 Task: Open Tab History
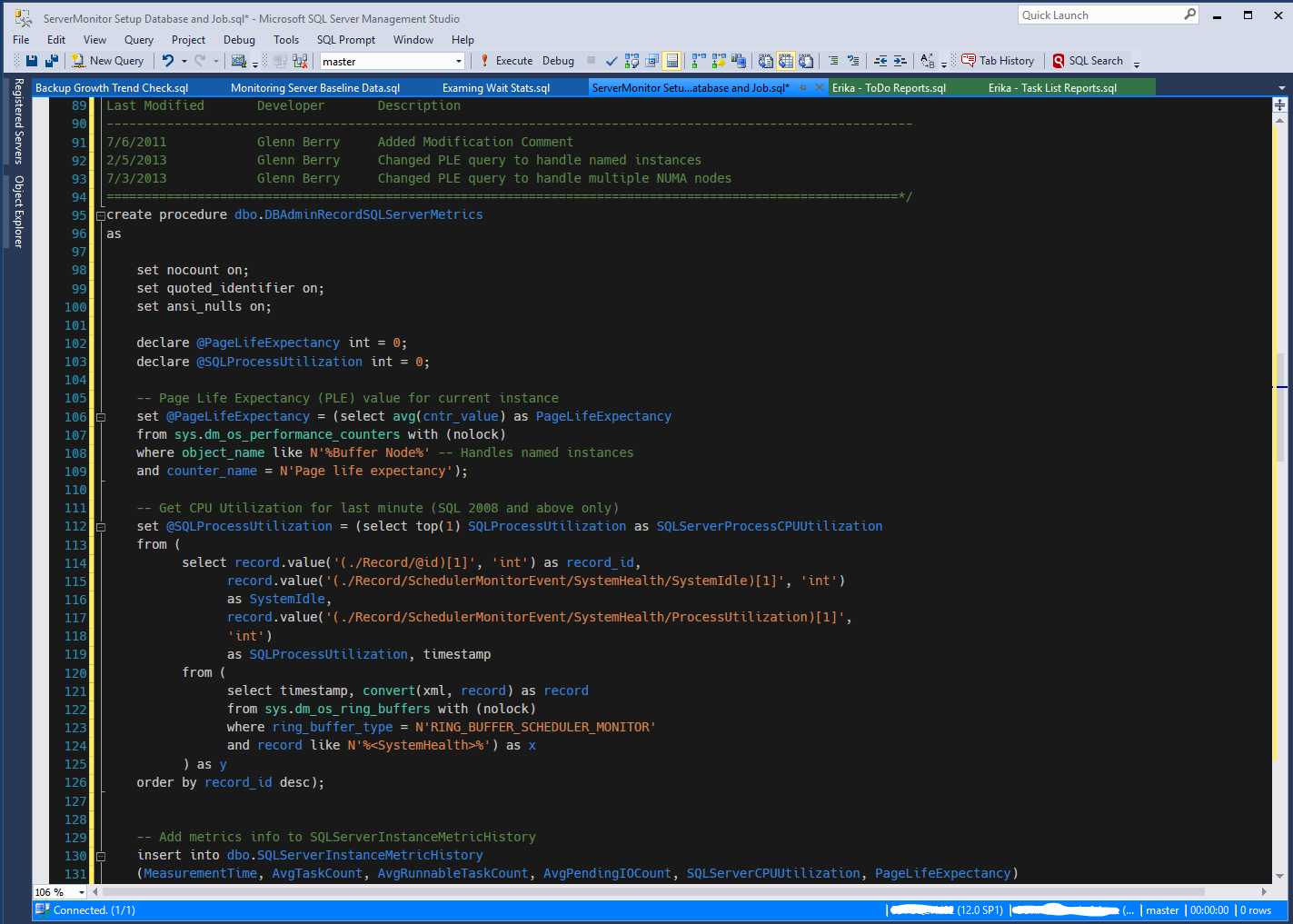(x=999, y=60)
